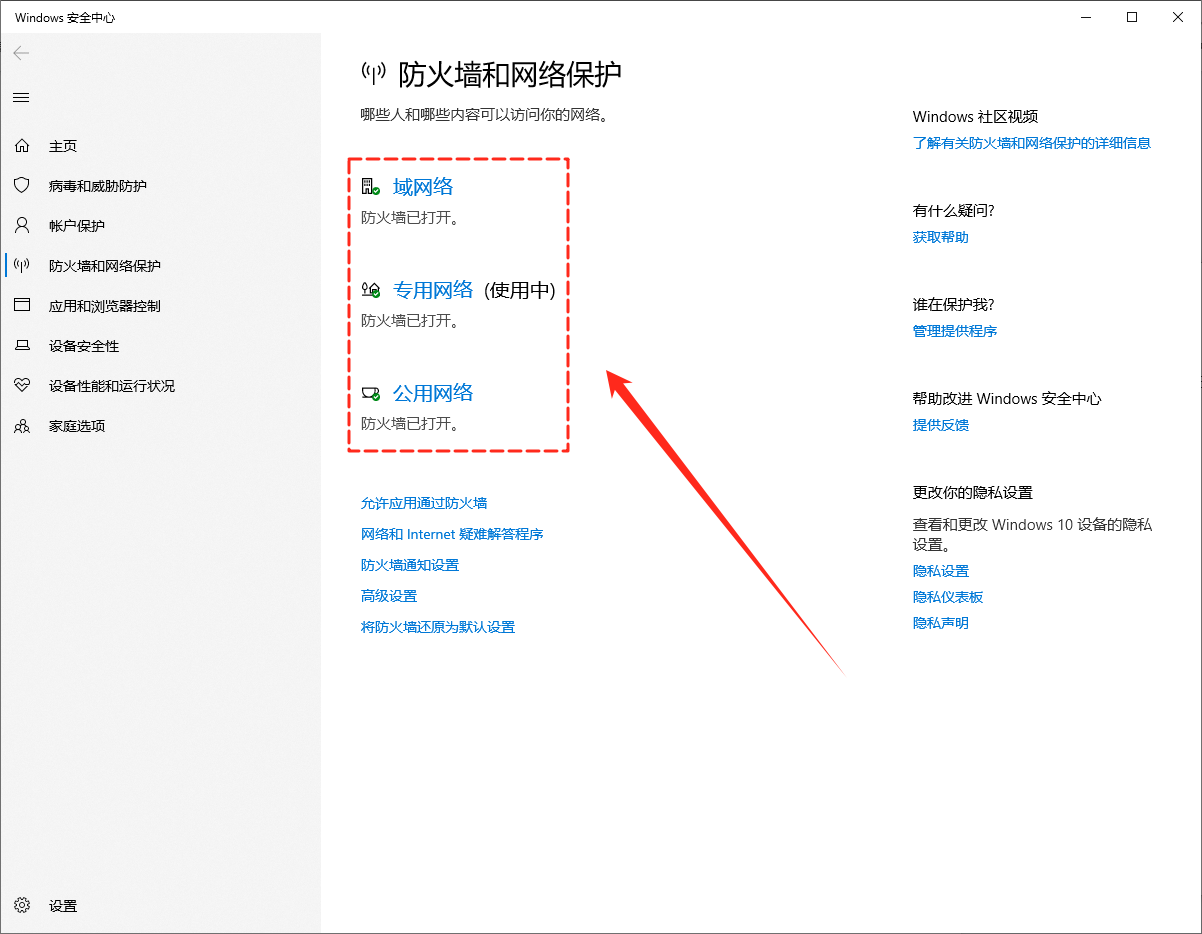This screenshot has width=1202, height=934.
Task: Open 设备性能和运行状况 section
Action: [x=125, y=385]
